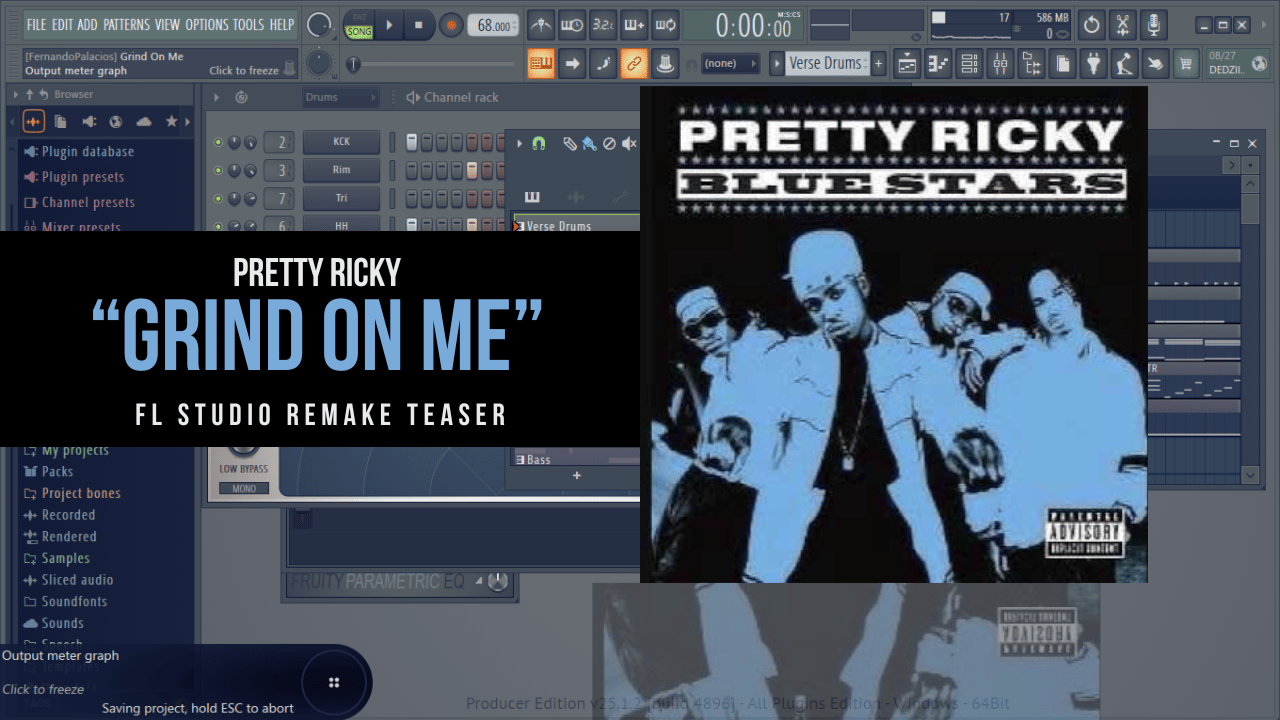Click the touch controller hand icon
This screenshot has width=1280, height=720.
tap(1156, 64)
